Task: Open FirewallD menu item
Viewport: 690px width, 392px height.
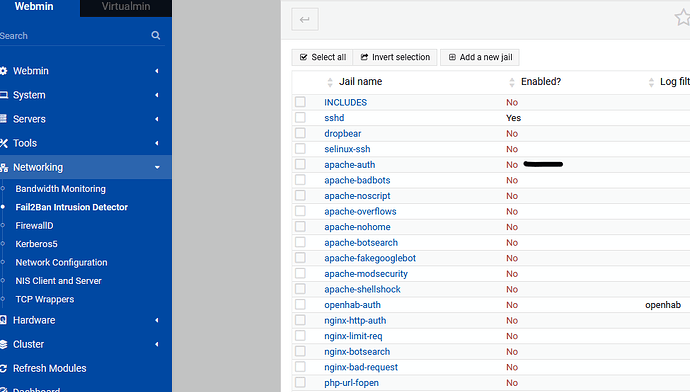Action: (x=34, y=226)
